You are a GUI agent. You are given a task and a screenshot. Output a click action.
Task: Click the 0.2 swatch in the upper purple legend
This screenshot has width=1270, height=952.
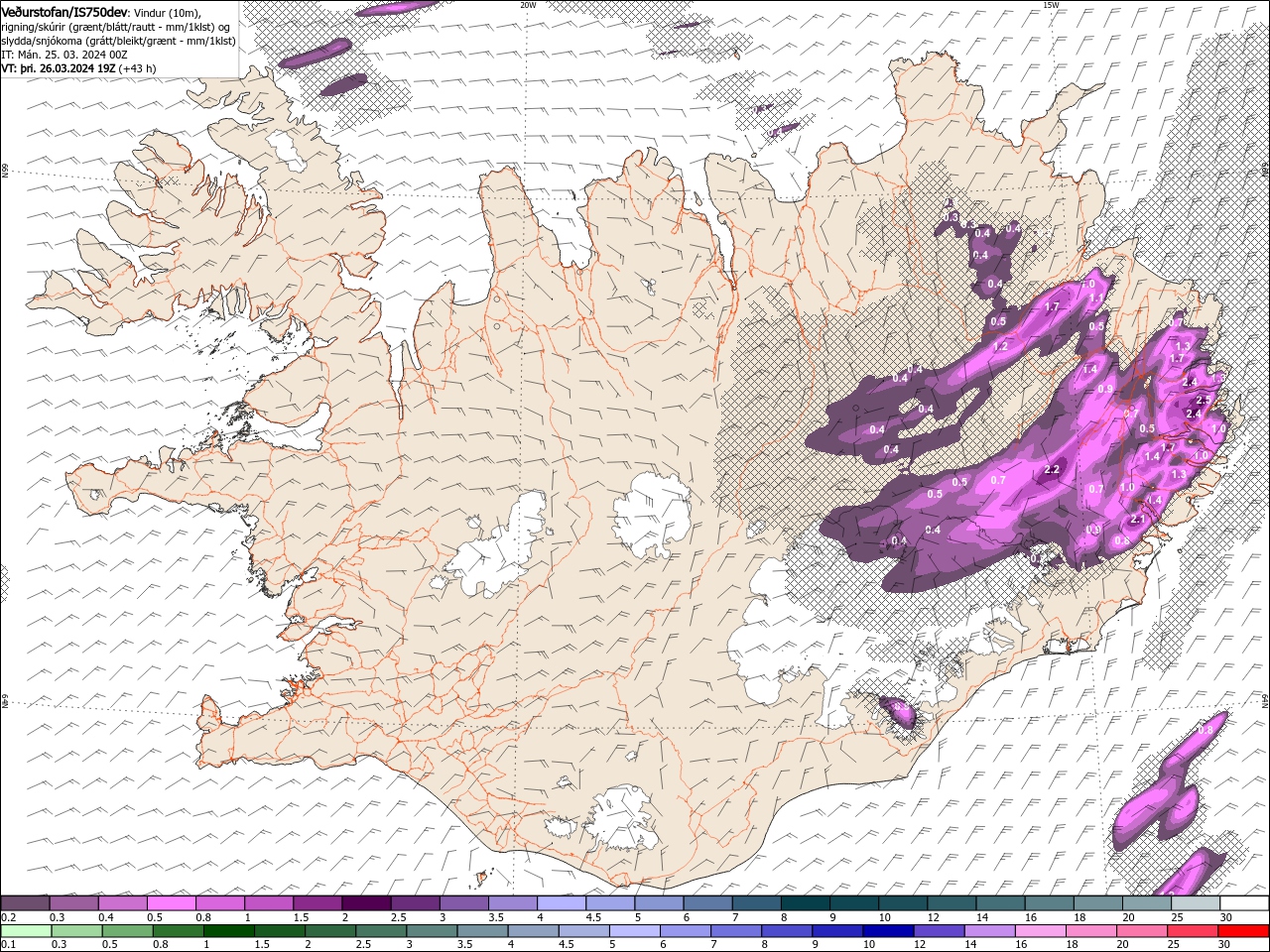[25, 903]
